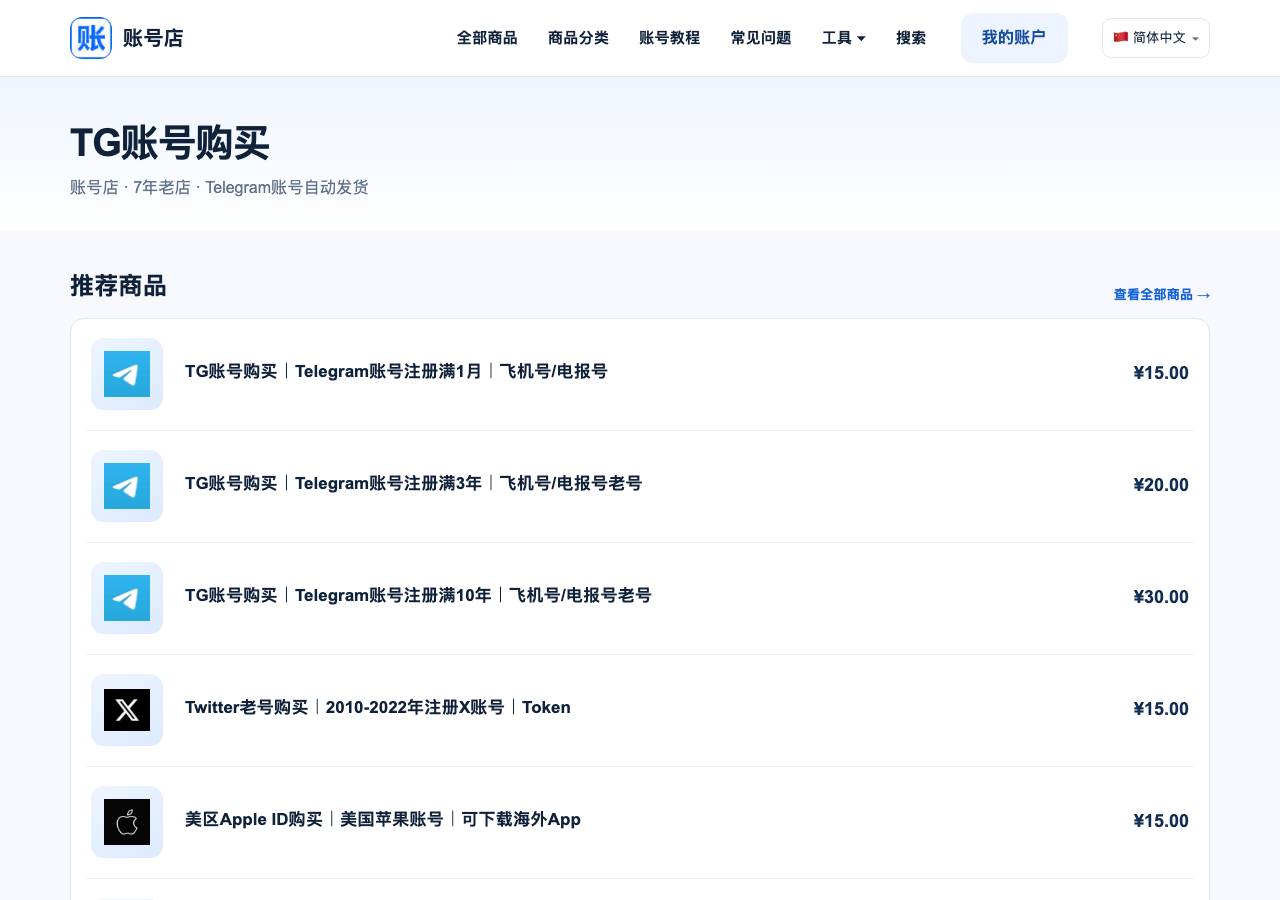Screen dimensions: 1280x900
Task: Click the 推荐商品 section heading
Action: pos(118,286)
